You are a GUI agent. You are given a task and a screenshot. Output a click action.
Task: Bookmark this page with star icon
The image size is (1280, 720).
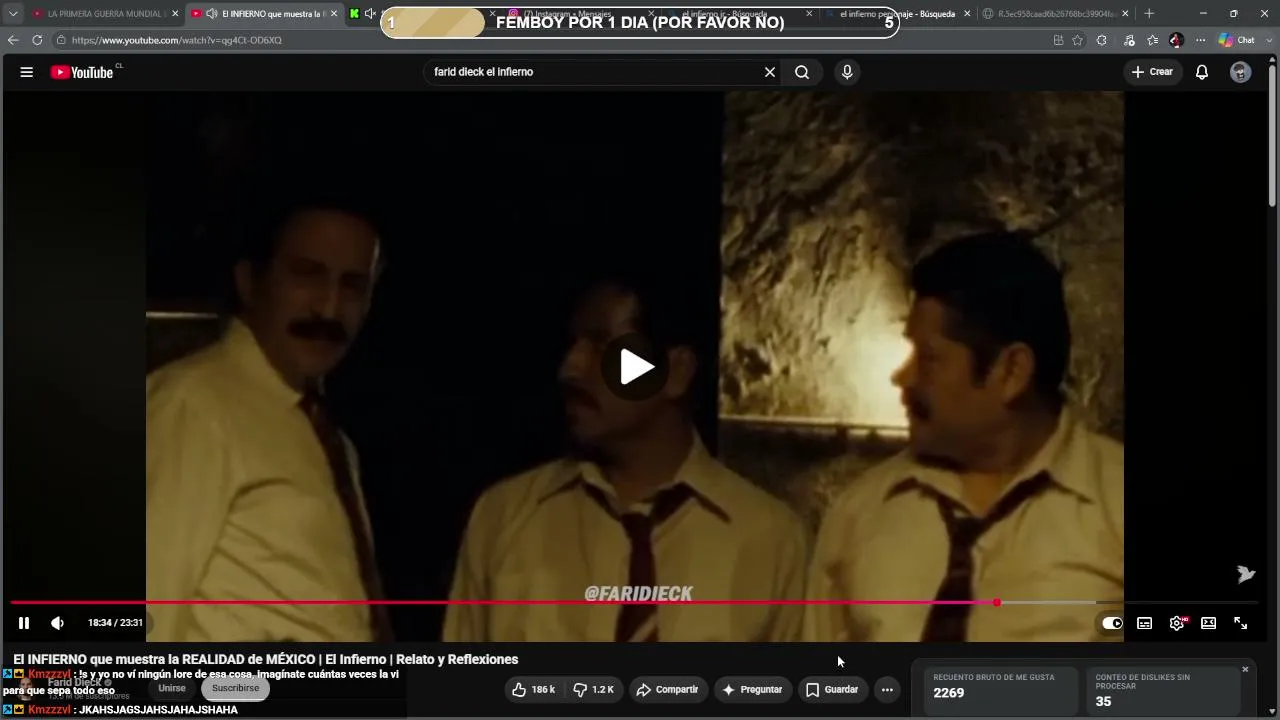1077,40
